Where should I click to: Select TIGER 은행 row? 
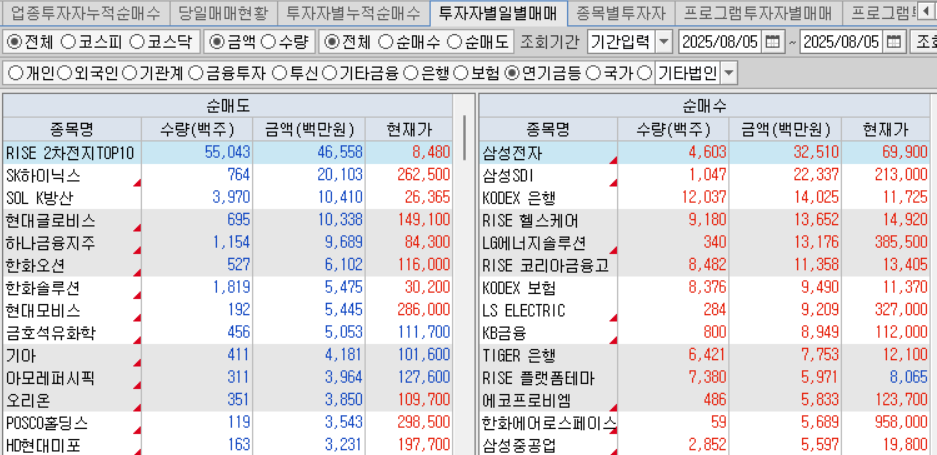coord(705,356)
